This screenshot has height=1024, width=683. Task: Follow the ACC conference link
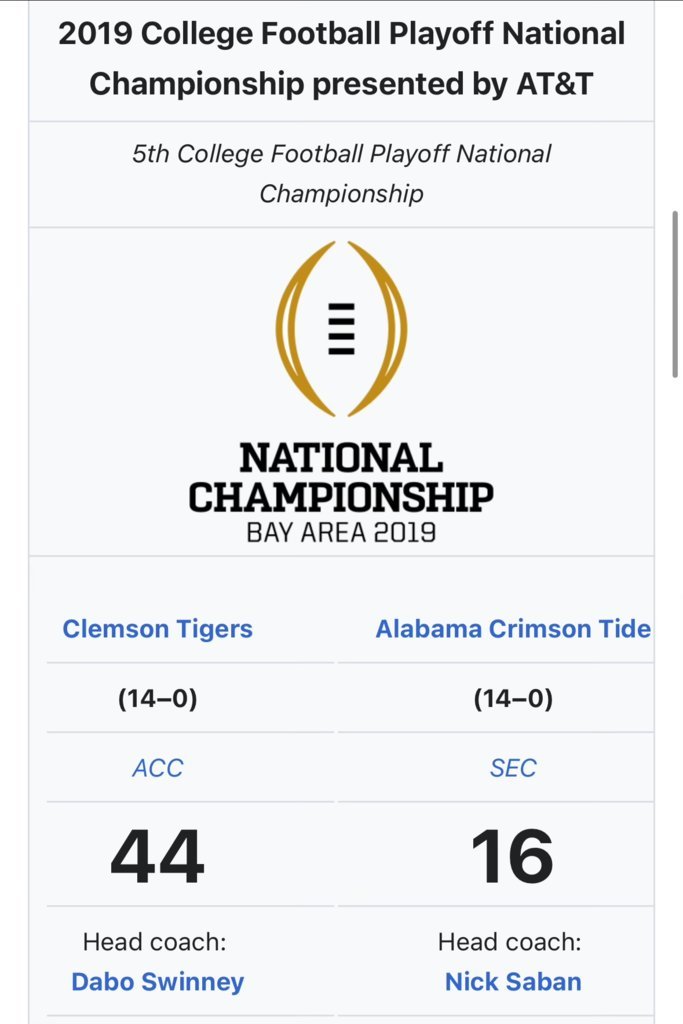click(157, 768)
